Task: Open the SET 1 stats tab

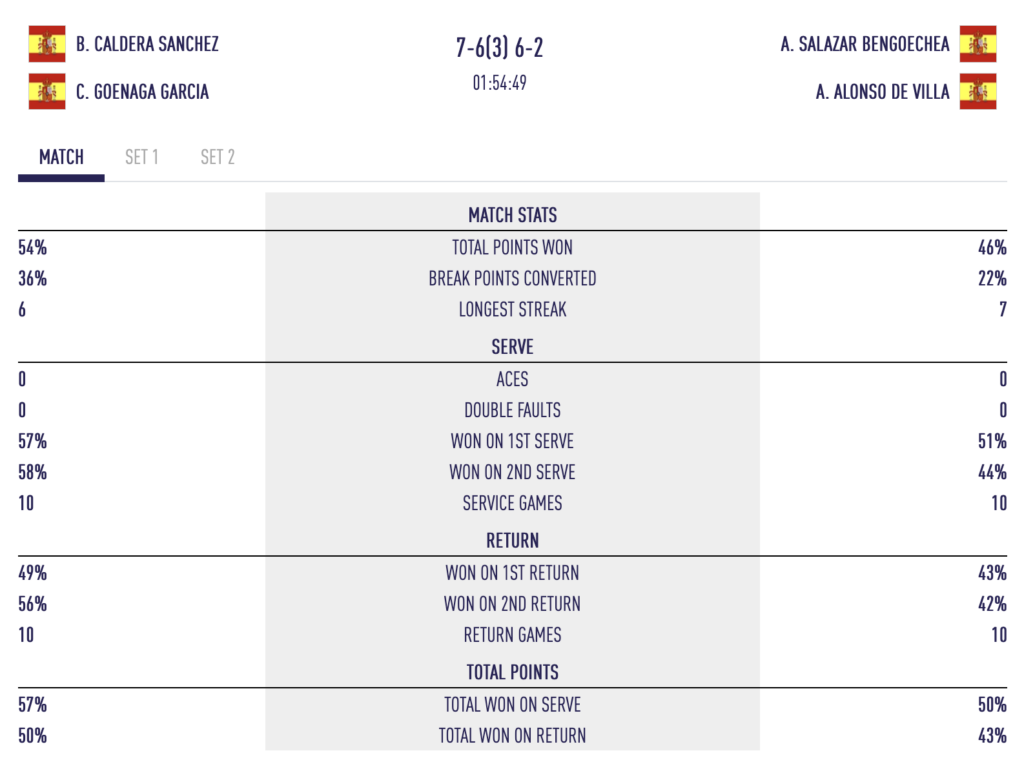Action: click(141, 157)
